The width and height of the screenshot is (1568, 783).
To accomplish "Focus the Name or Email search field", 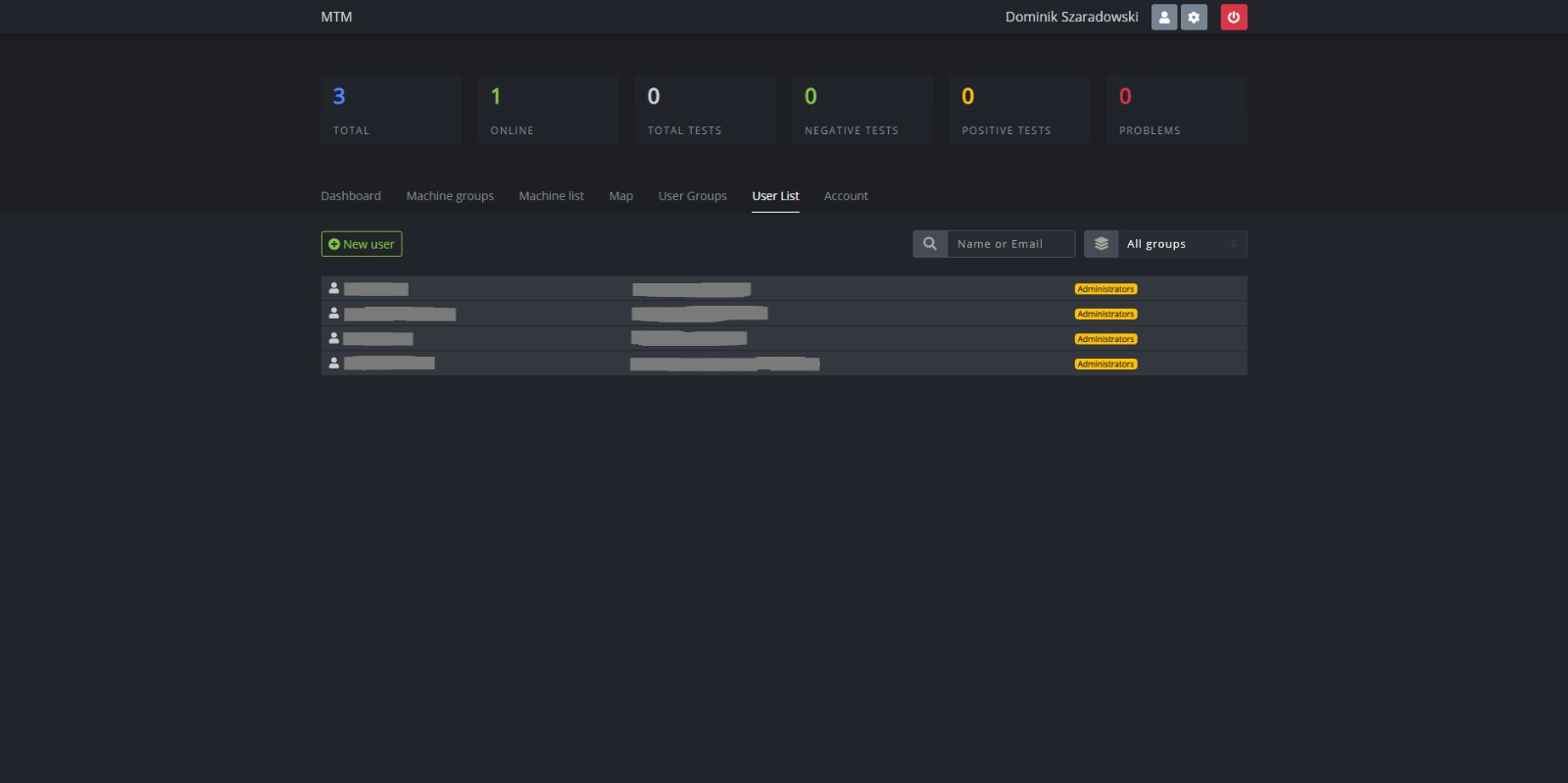I will (1009, 244).
